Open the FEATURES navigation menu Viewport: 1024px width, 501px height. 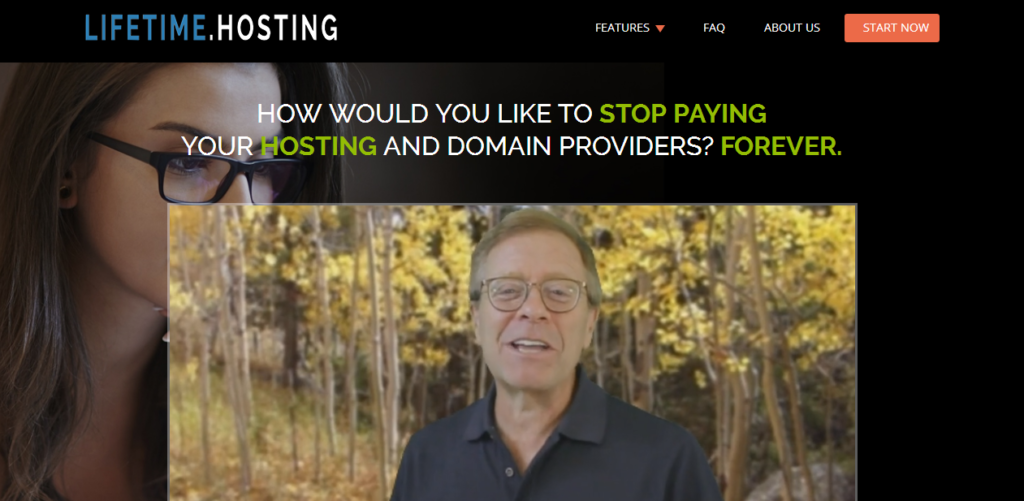point(622,28)
